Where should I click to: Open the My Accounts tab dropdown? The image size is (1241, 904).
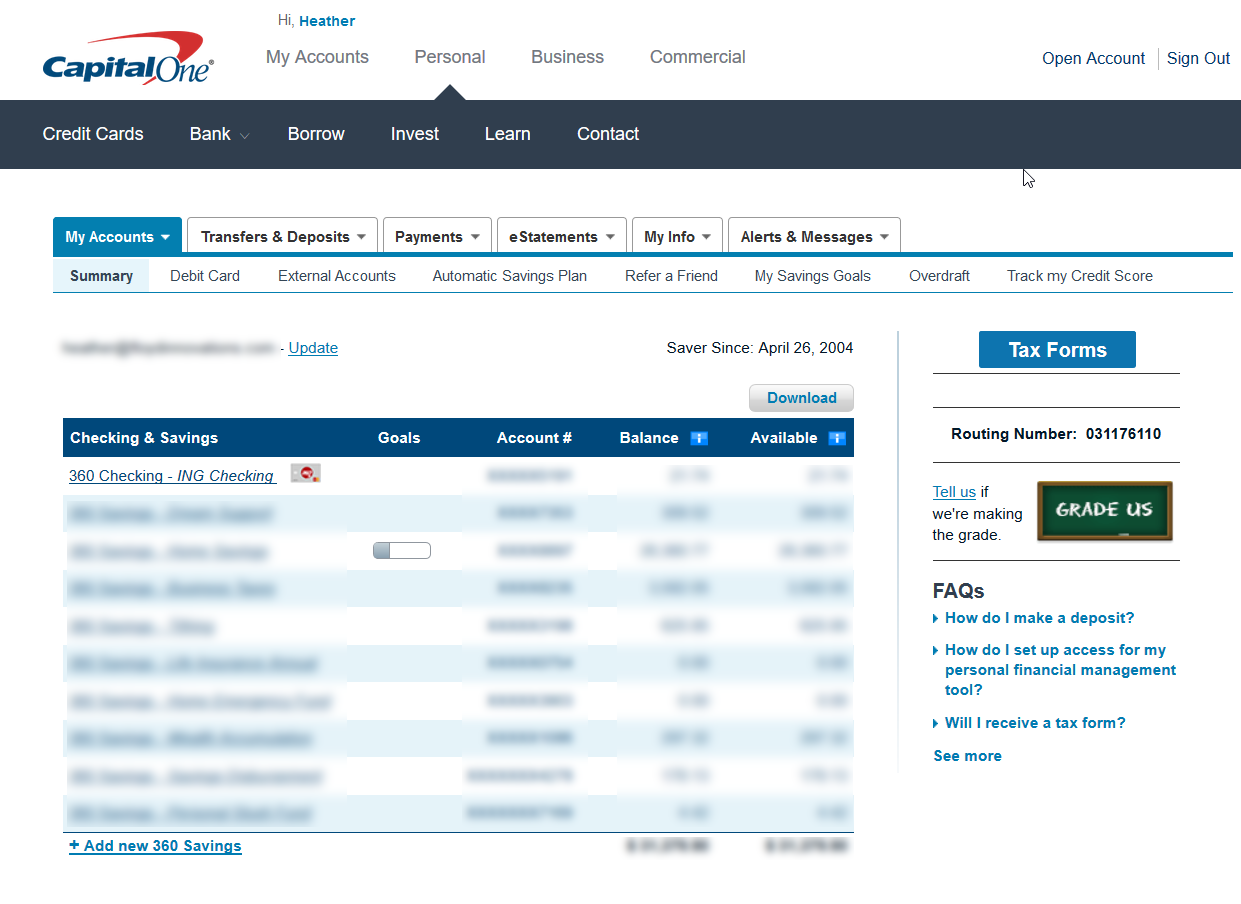117,237
